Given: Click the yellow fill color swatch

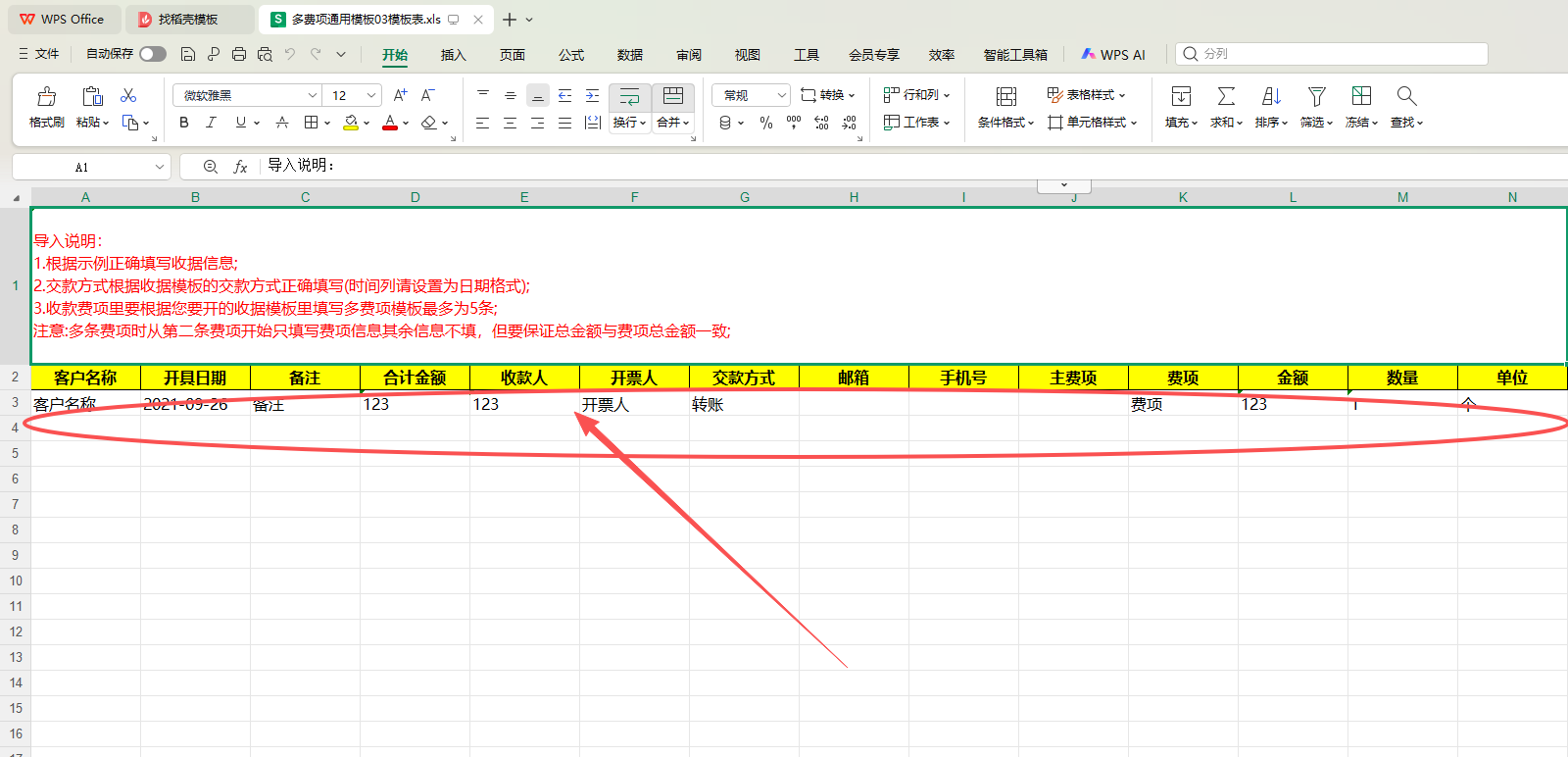Looking at the screenshot, I should click(351, 123).
